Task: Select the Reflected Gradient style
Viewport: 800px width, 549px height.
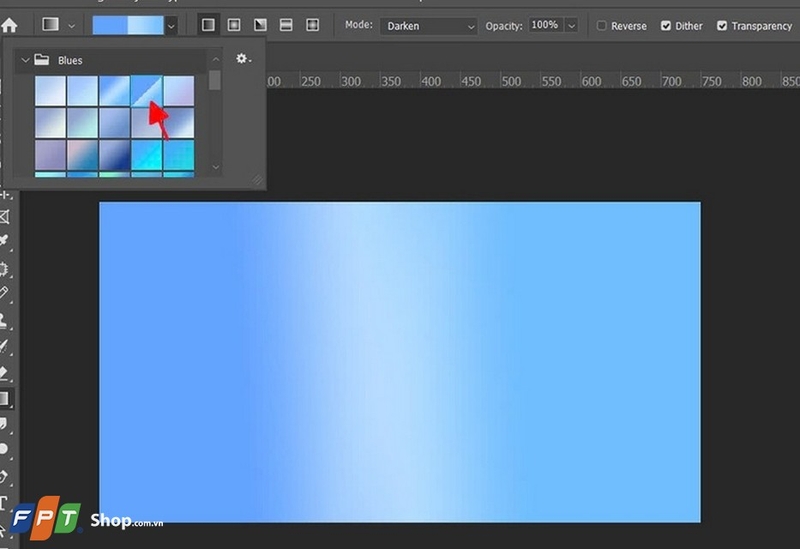Action: coord(286,25)
